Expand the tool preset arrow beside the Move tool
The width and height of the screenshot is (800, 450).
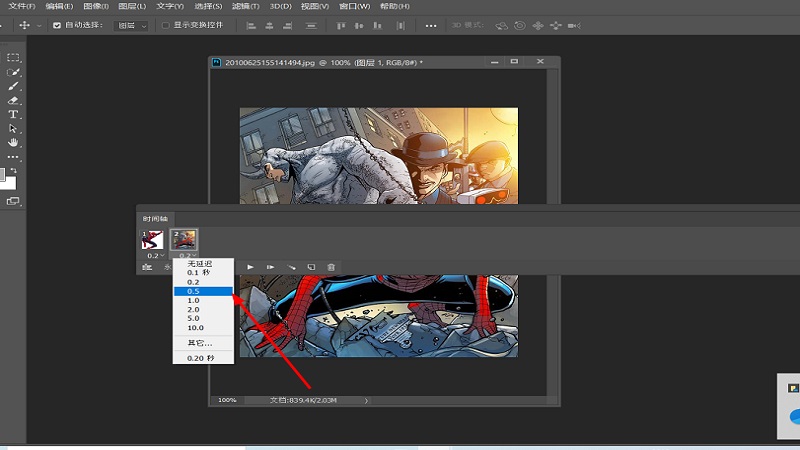tap(39, 26)
